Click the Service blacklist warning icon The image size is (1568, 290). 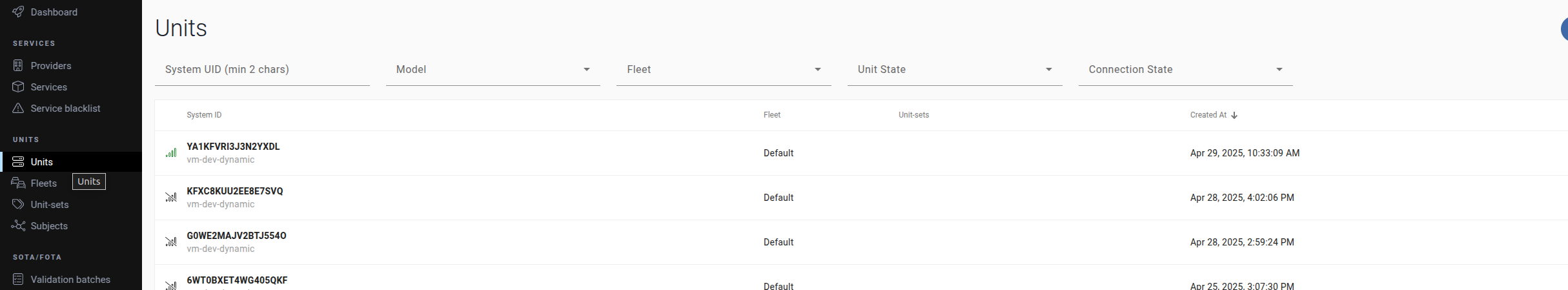click(x=18, y=108)
